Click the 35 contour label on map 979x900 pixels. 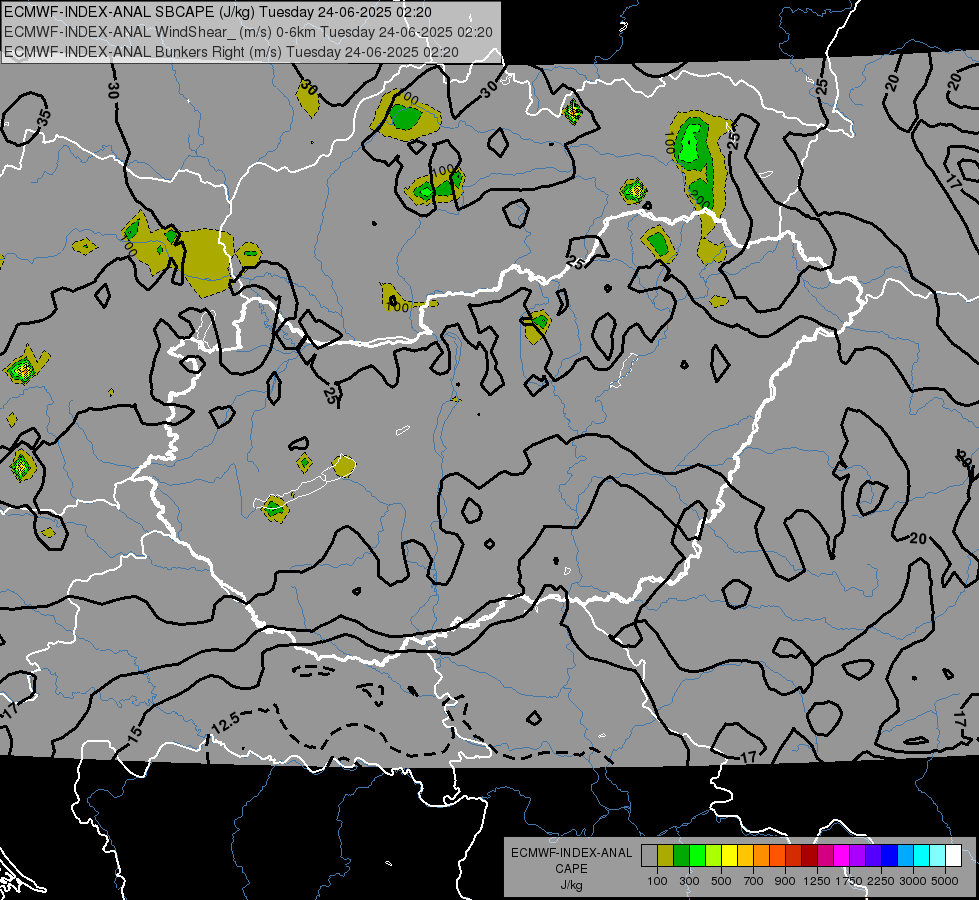[x=44, y=117]
